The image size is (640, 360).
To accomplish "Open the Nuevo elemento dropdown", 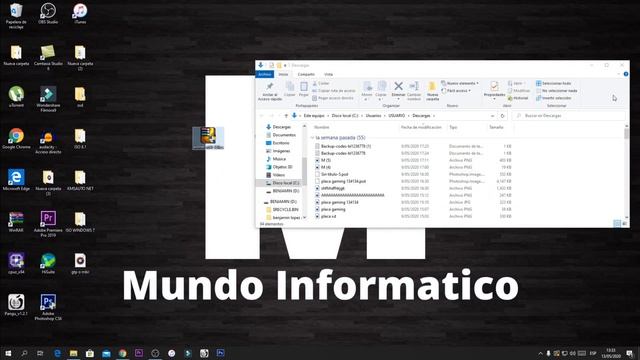I will 460,83.
